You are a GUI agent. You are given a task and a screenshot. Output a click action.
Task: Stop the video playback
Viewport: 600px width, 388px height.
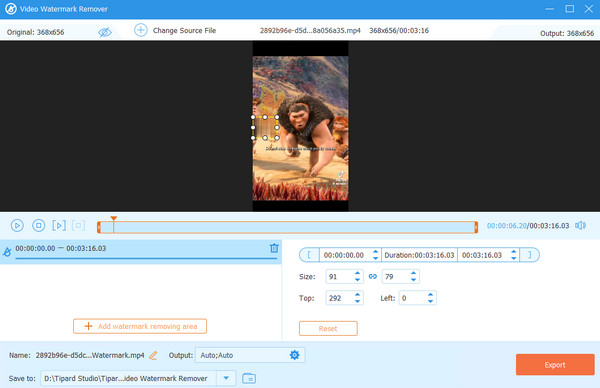point(38,225)
